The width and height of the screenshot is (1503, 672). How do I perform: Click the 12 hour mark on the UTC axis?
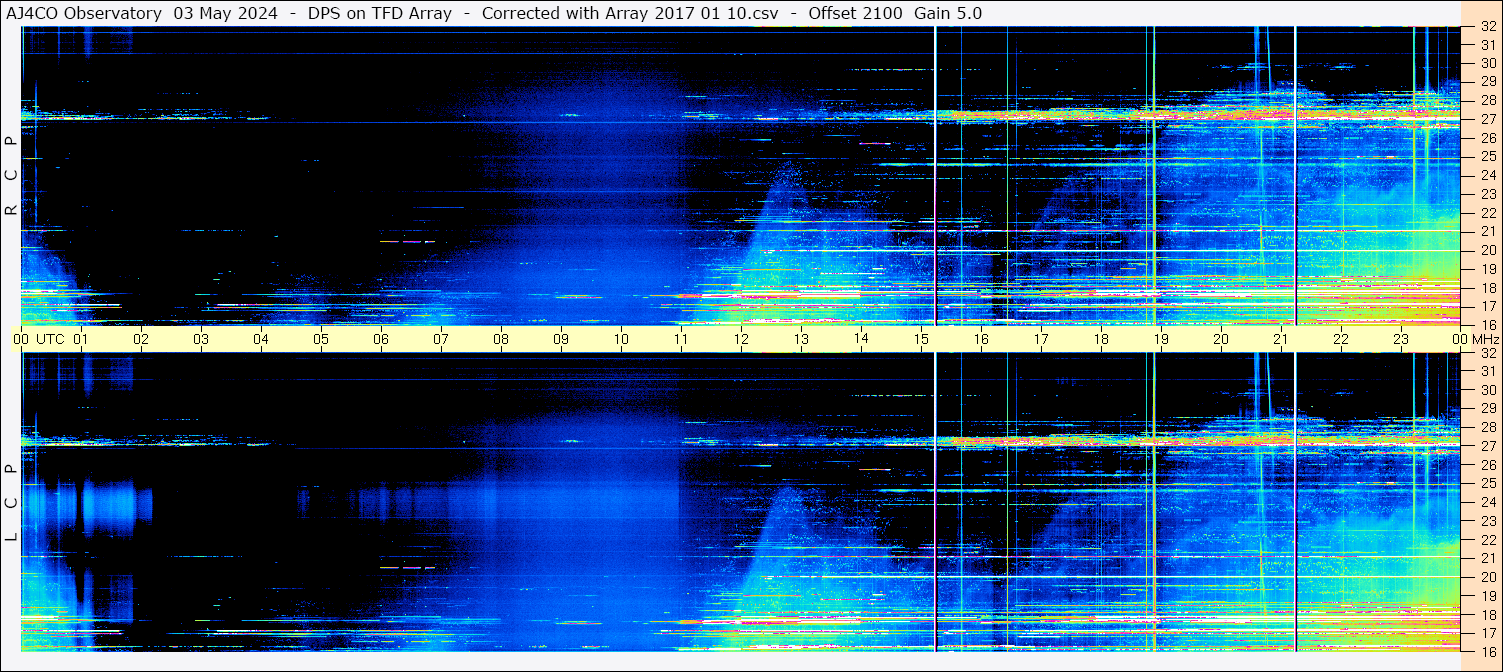click(741, 339)
